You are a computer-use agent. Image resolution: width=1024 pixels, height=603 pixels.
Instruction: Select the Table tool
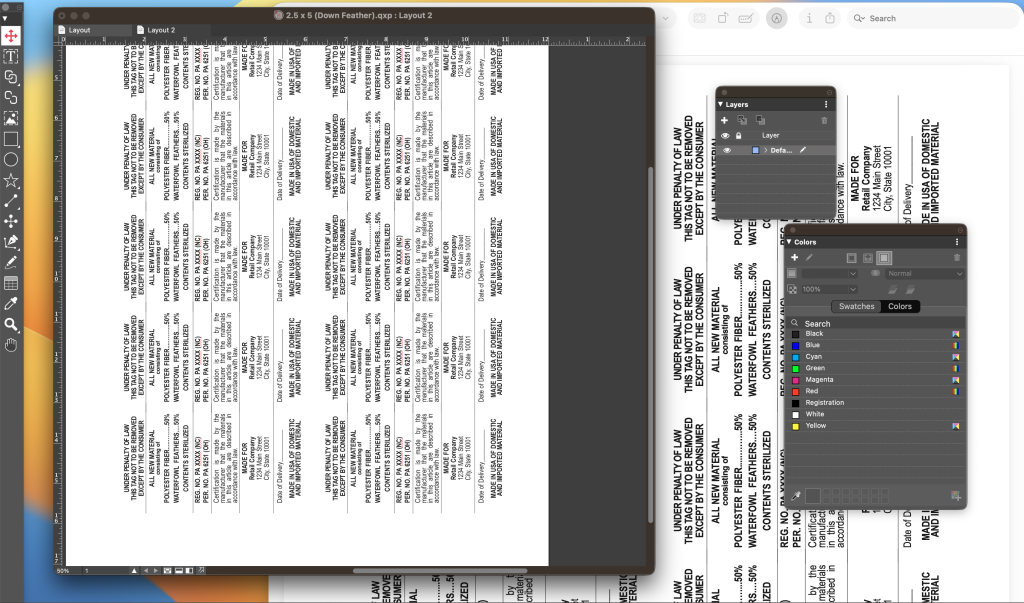11,284
